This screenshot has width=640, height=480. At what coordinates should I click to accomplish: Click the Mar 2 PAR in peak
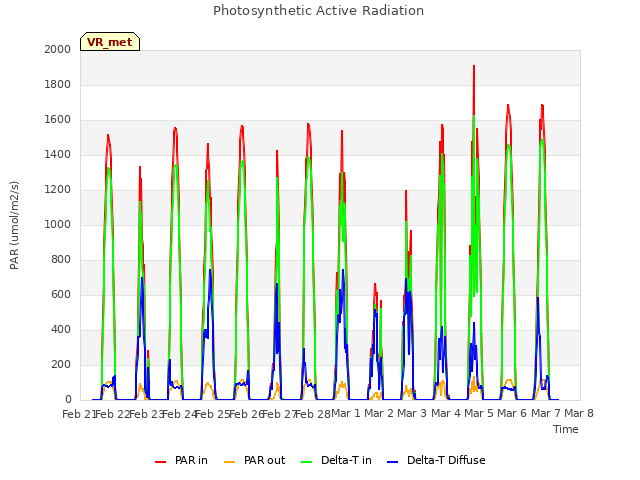coord(375,285)
